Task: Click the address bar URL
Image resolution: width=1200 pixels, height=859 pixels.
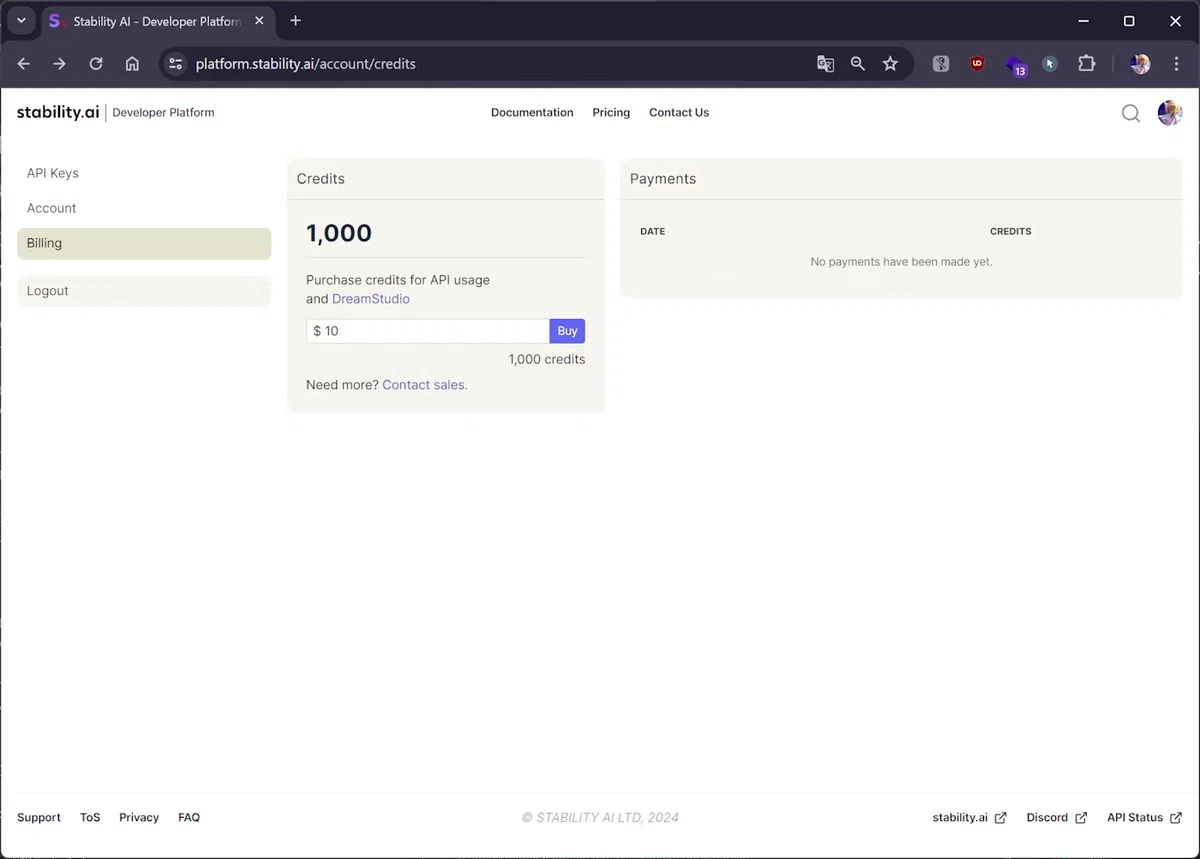Action: click(x=305, y=63)
